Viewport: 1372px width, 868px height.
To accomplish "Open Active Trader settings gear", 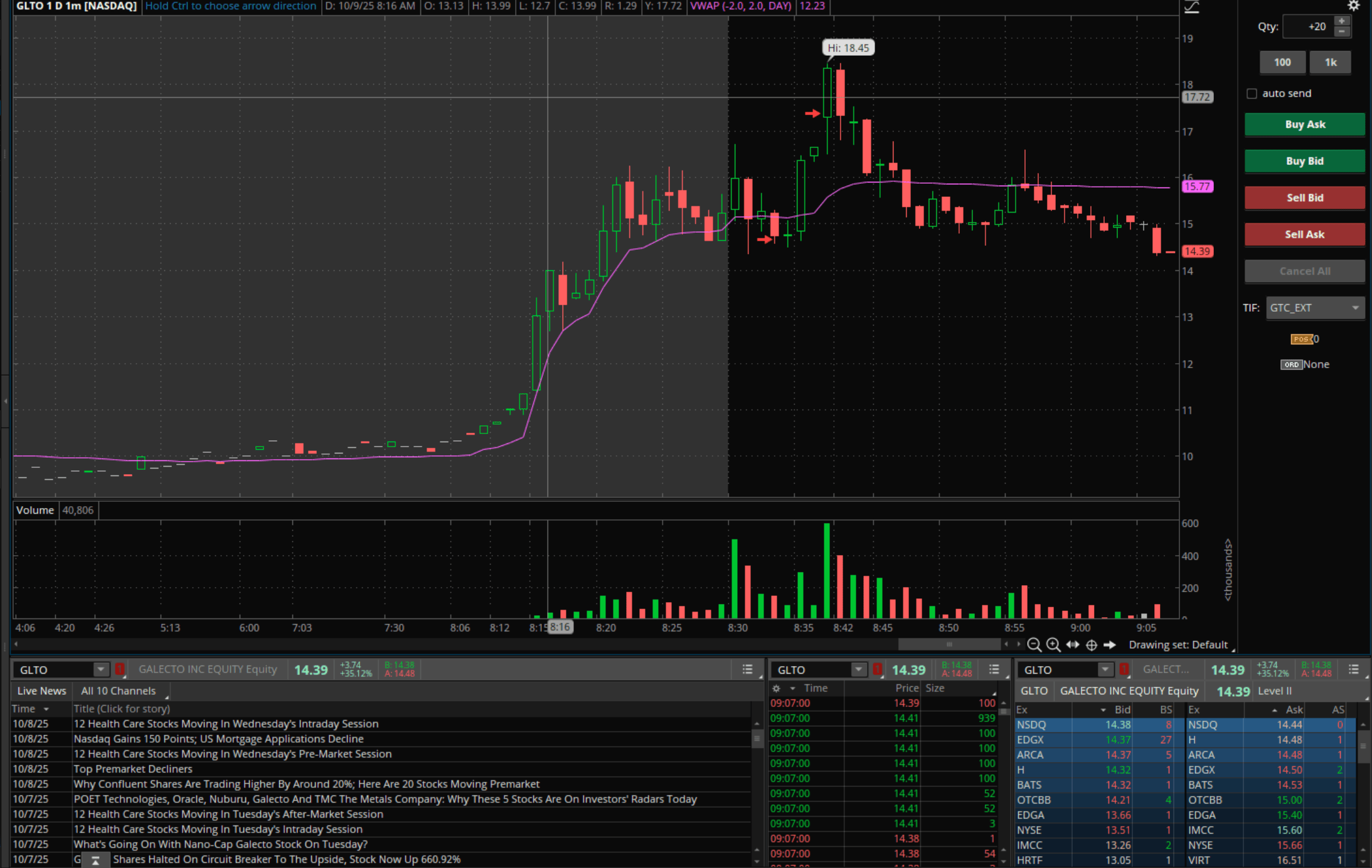I will (x=1353, y=6).
